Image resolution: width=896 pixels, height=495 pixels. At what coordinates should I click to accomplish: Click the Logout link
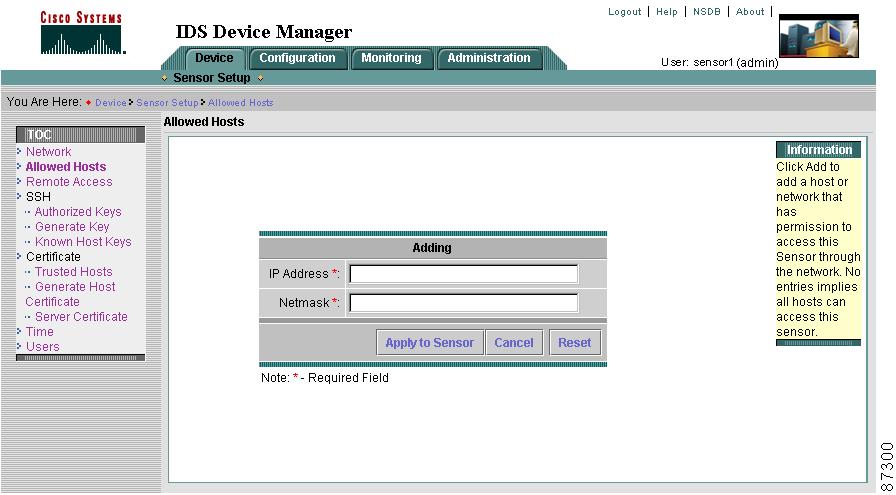coord(625,11)
